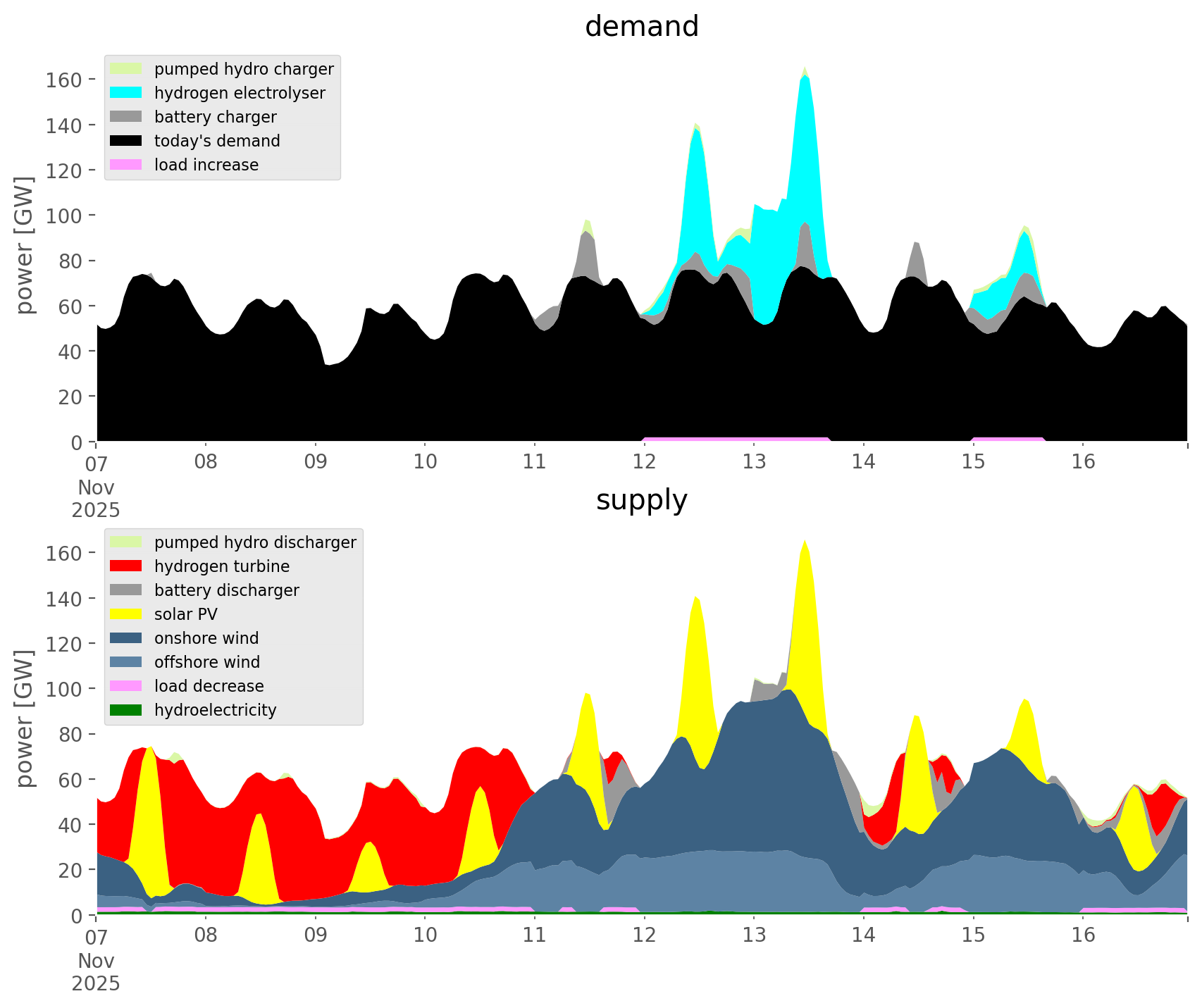
Task: Click the pink load increase legend swatch
Action: coord(126,165)
